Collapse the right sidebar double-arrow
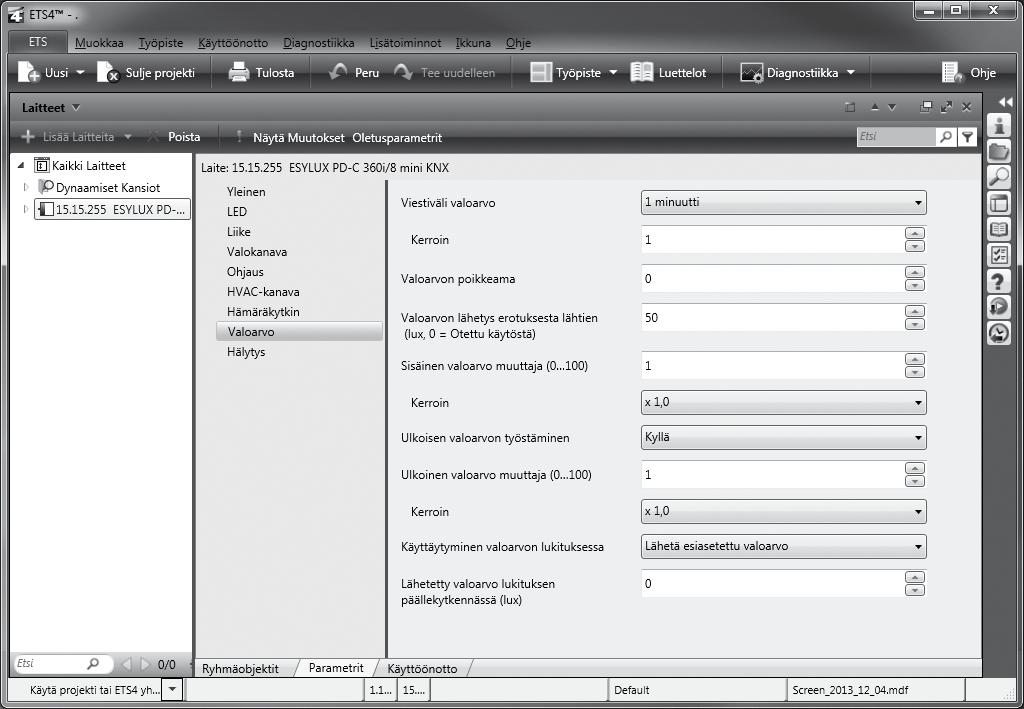The height and width of the screenshot is (709, 1024). point(1005,102)
